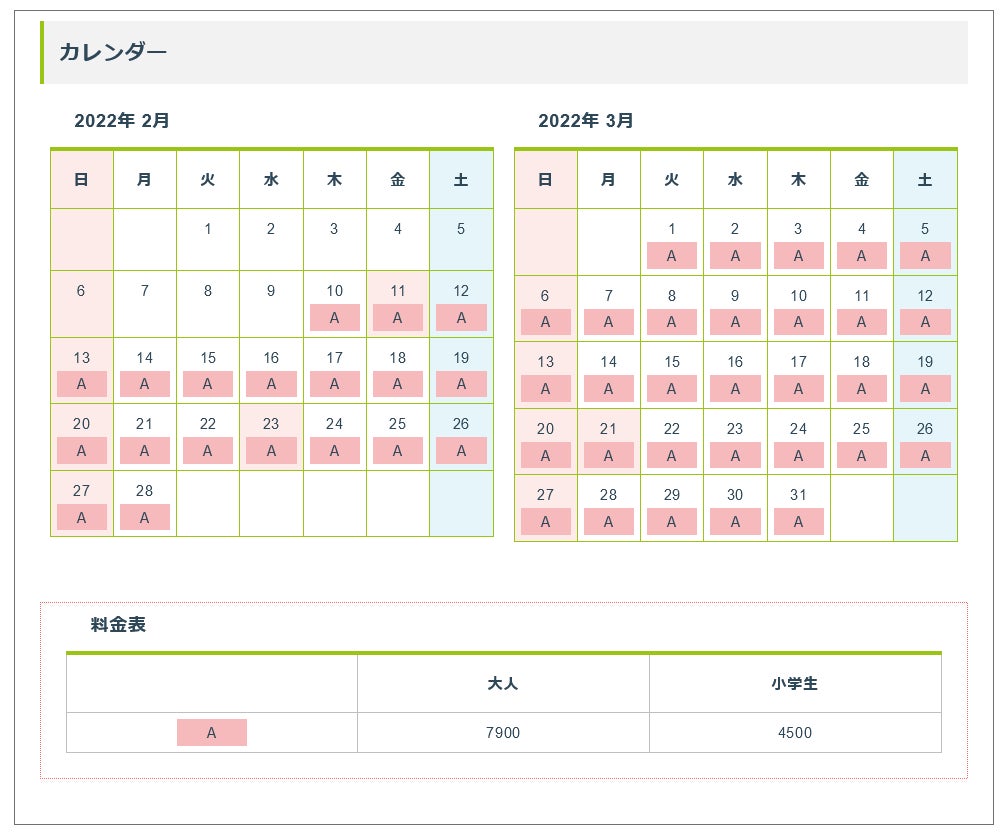Select the A plan on March 3
The height and width of the screenshot is (837, 1003).
[798, 256]
